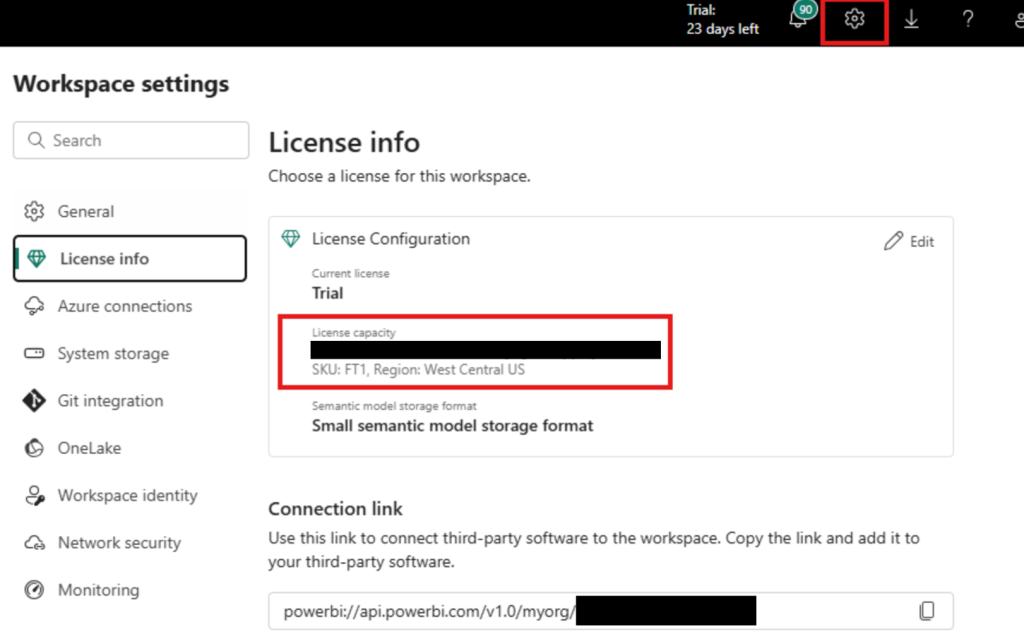The image size is (1024, 634).
Task: Open the OneLake settings tab
Action: pyautogui.click(x=129, y=448)
